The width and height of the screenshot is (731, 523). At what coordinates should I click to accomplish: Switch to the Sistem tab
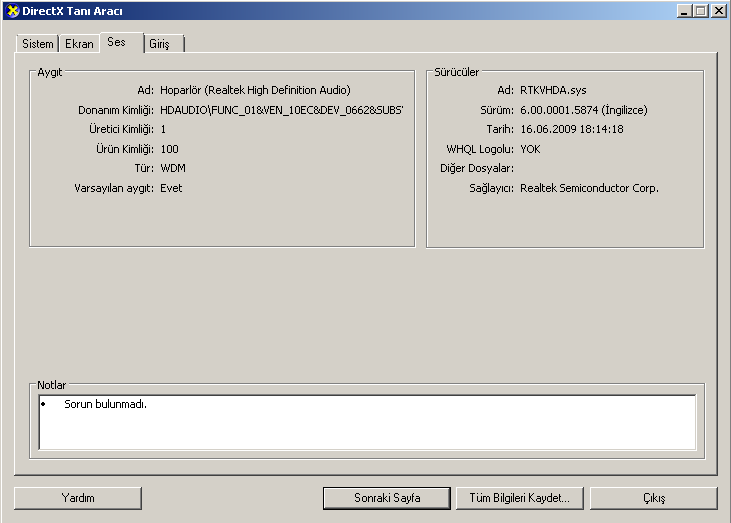tap(38, 44)
